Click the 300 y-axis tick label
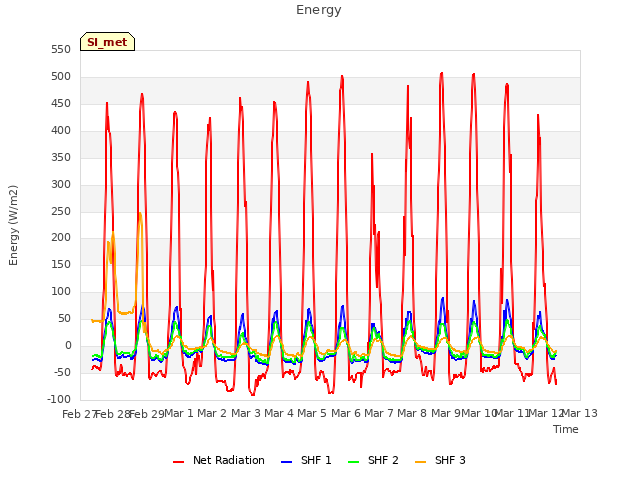Image resolution: width=640 pixels, height=480 pixels. coord(61,184)
